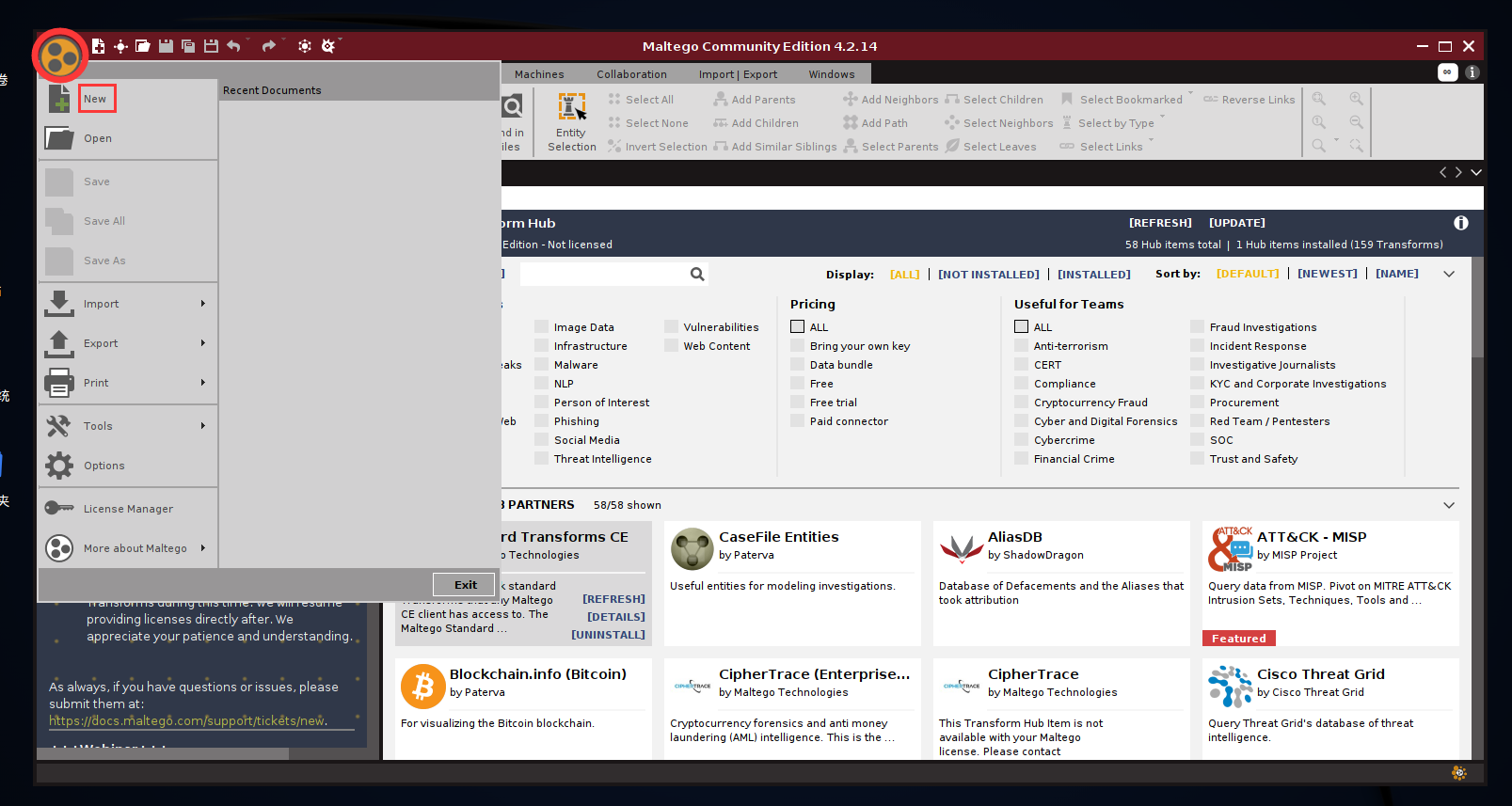Screen dimensions: 1512x806
Task: Click the first floppy-disk Save icon in the title bar
Action: click(166, 45)
